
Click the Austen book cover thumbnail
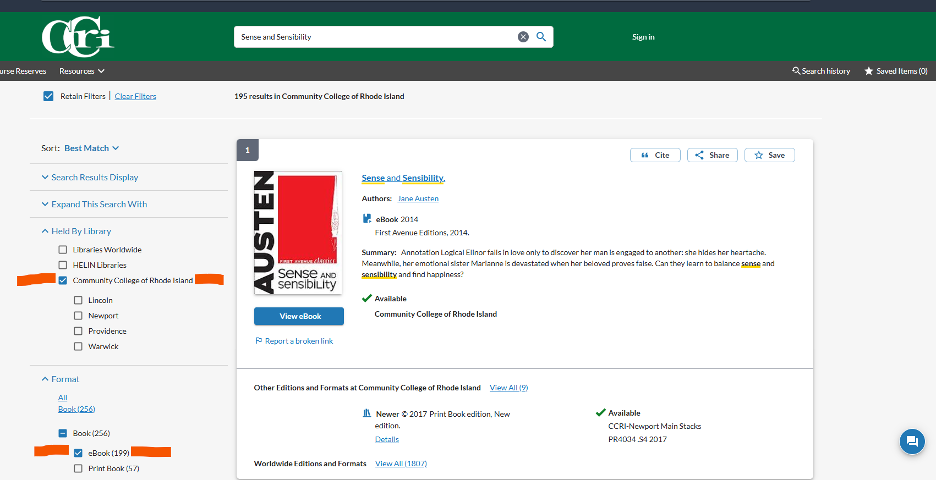tap(298, 232)
